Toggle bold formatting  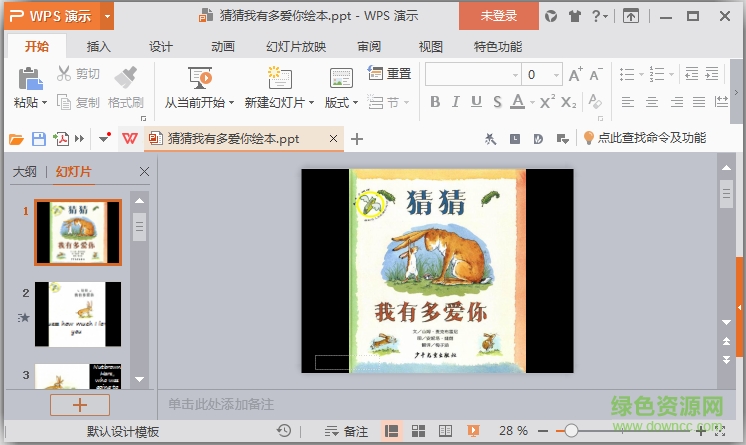435,102
